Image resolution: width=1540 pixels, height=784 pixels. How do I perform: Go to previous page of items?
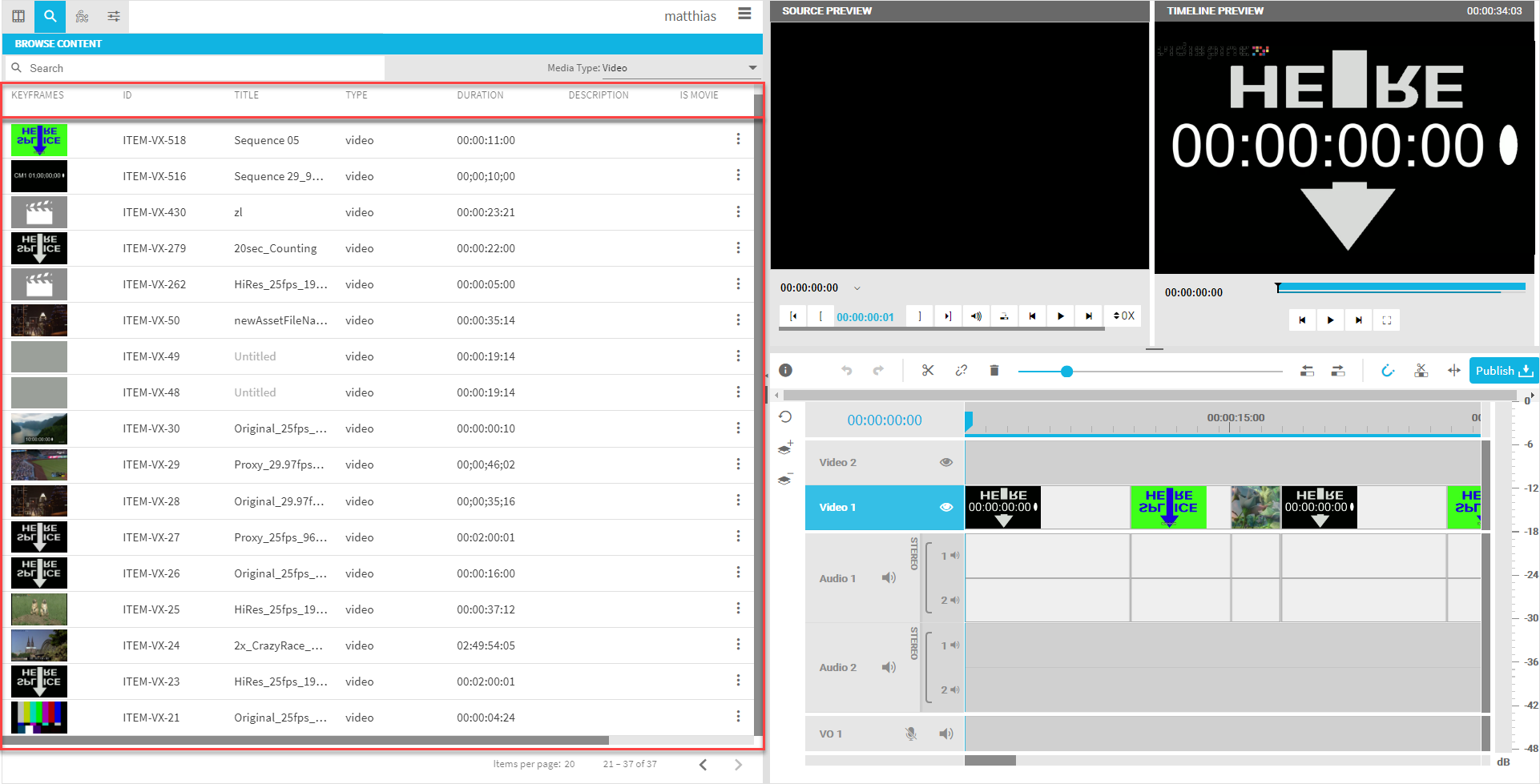(703, 765)
